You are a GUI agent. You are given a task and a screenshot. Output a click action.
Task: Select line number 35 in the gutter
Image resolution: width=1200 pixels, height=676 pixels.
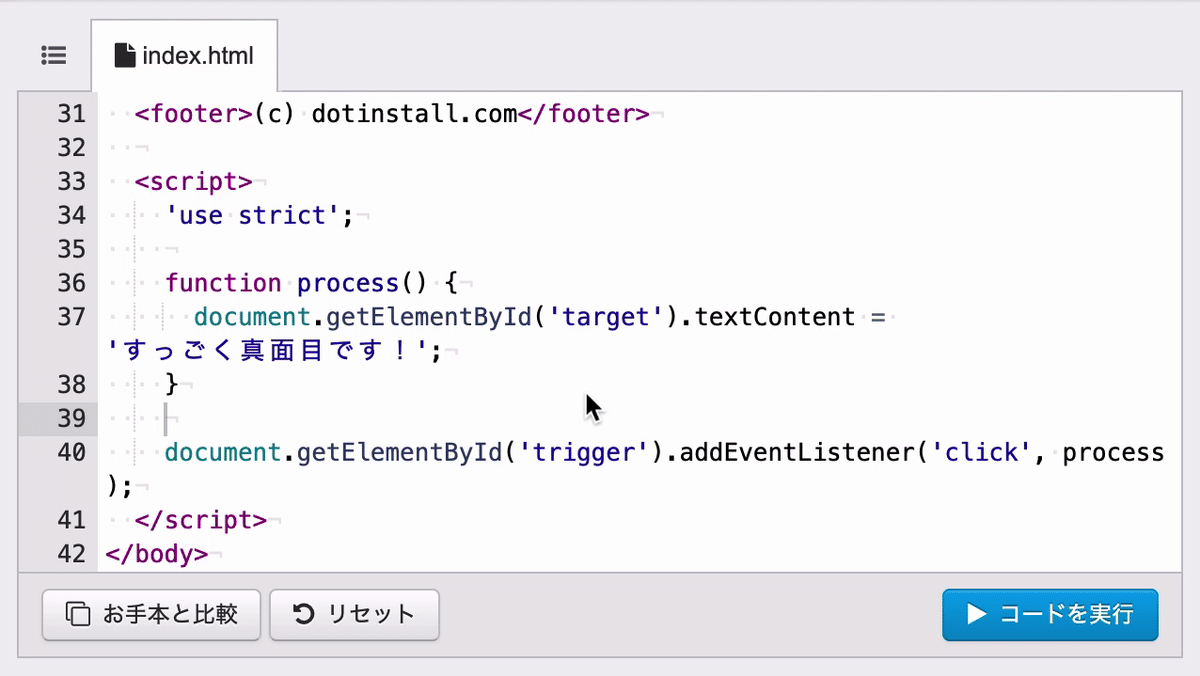click(71, 249)
